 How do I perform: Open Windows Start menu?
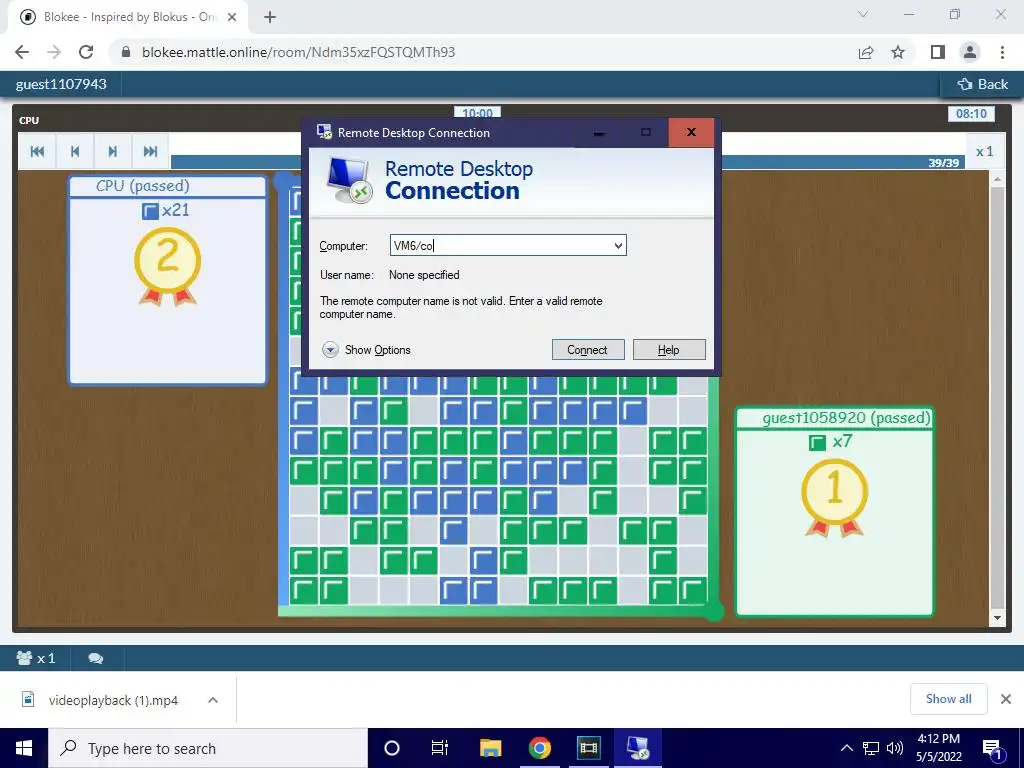24,748
